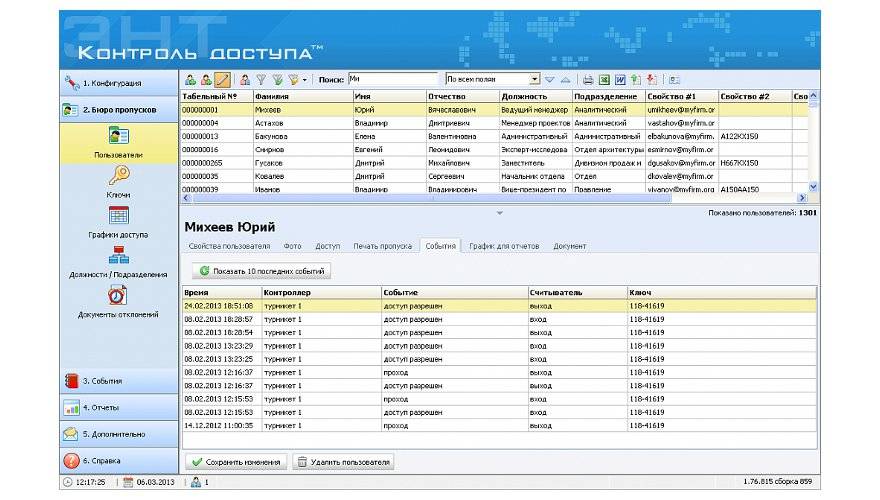Open Документы отклонений section
The height and width of the screenshot is (500, 880).
[118, 296]
